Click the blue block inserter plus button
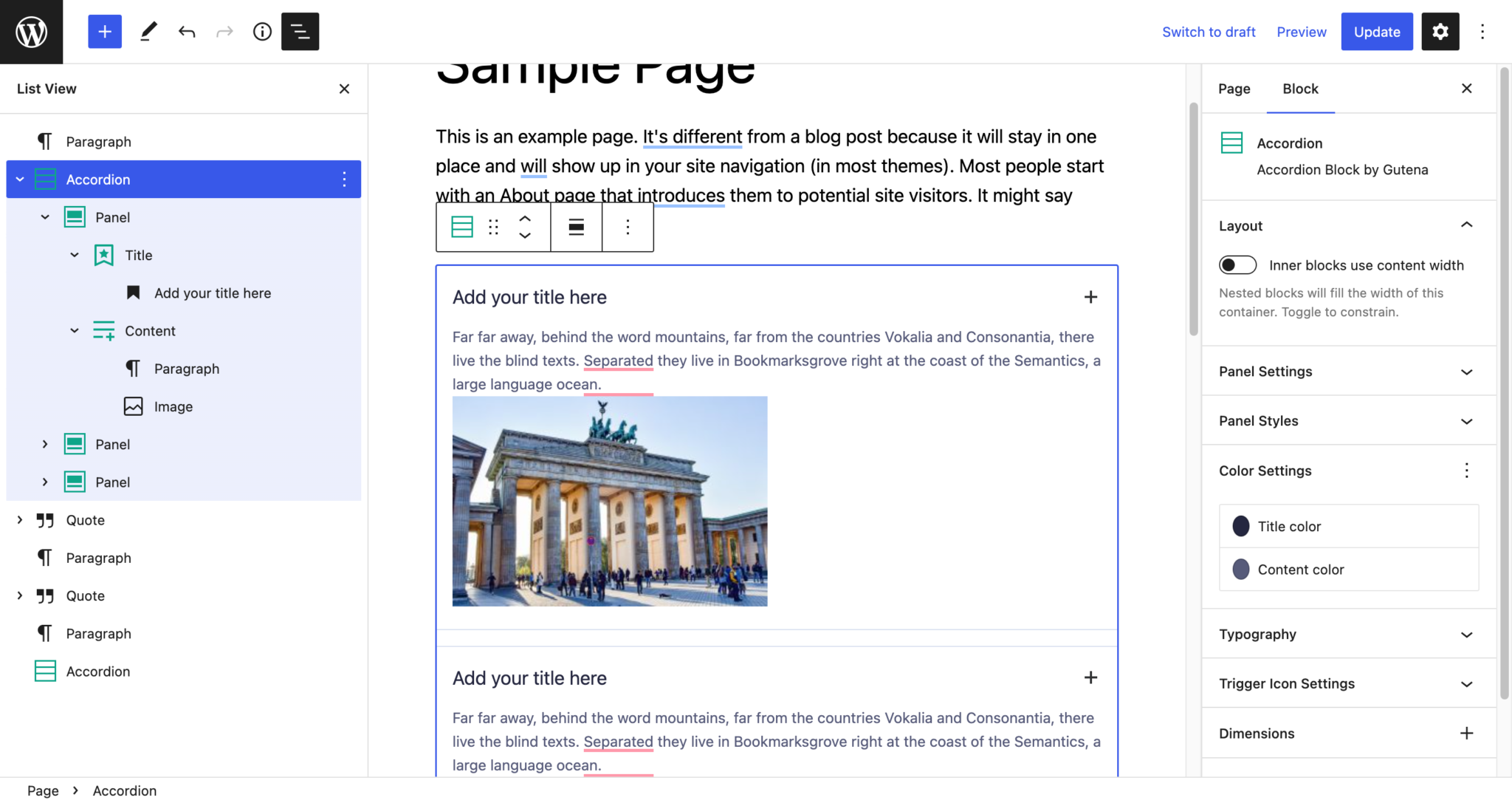1512x803 pixels. tap(105, 32)
